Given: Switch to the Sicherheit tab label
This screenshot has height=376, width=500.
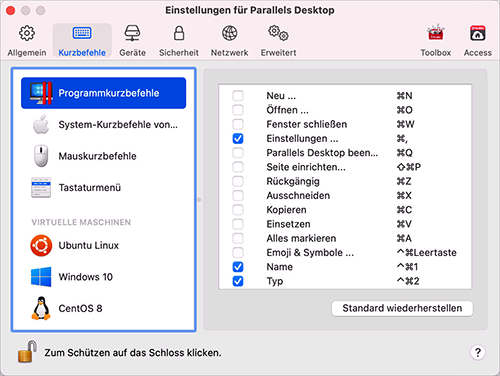Looking at the screenshot, I should (179, 53).
